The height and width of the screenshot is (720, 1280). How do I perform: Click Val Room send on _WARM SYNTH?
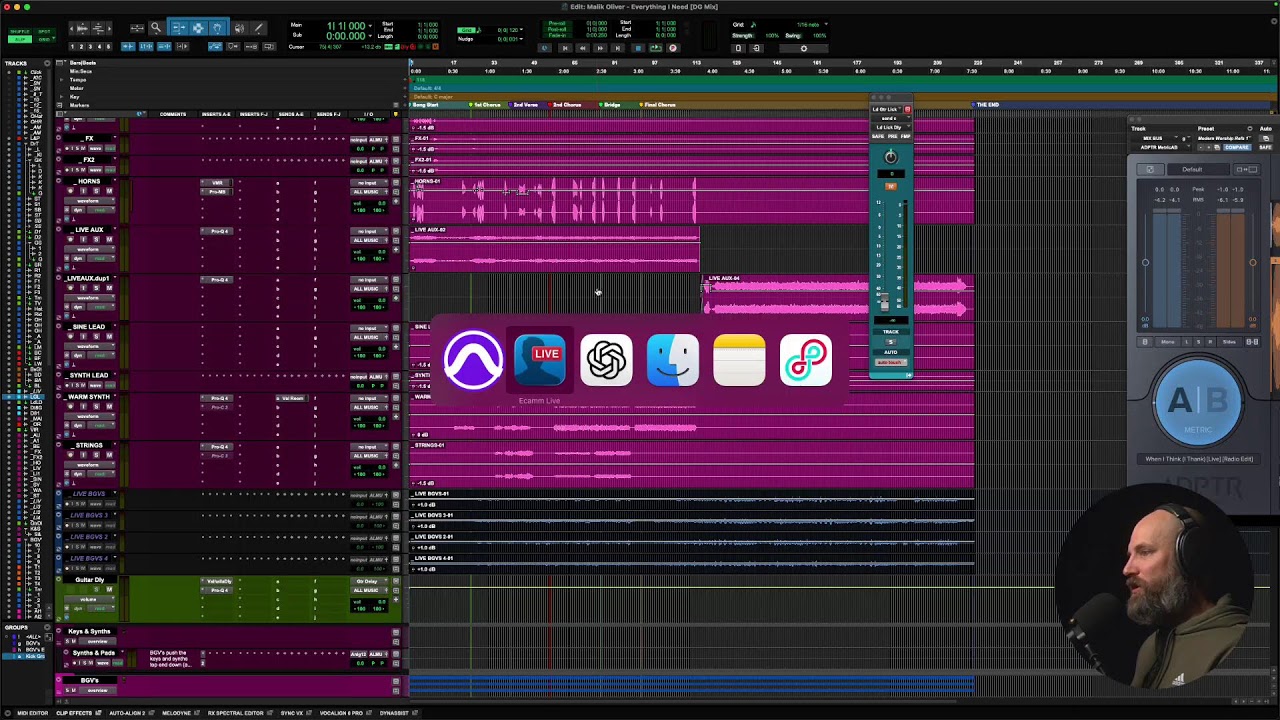click(x=293, y=398)
